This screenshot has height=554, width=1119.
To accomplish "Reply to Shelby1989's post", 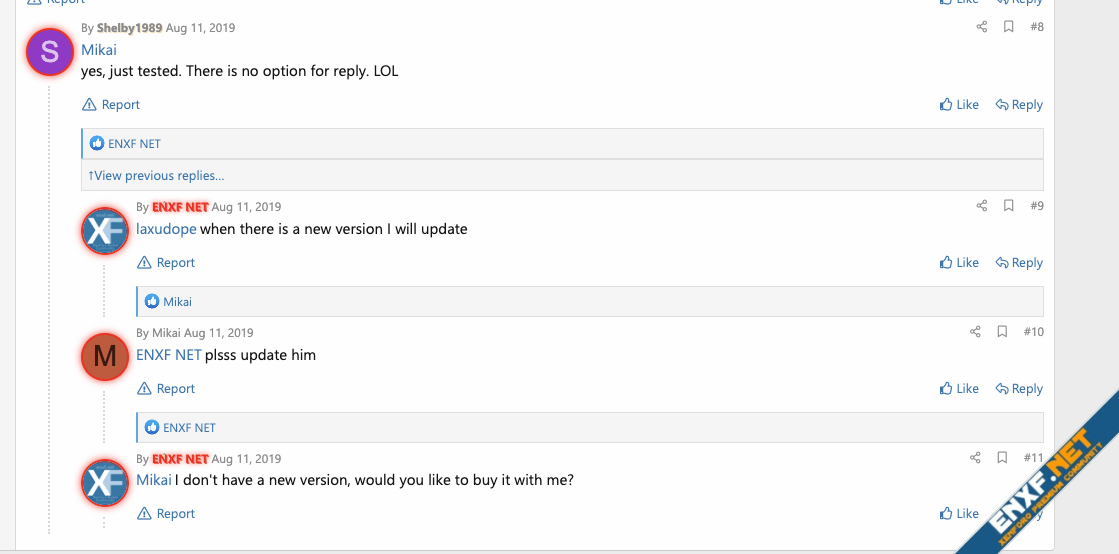I will [x=1019, y=105].
